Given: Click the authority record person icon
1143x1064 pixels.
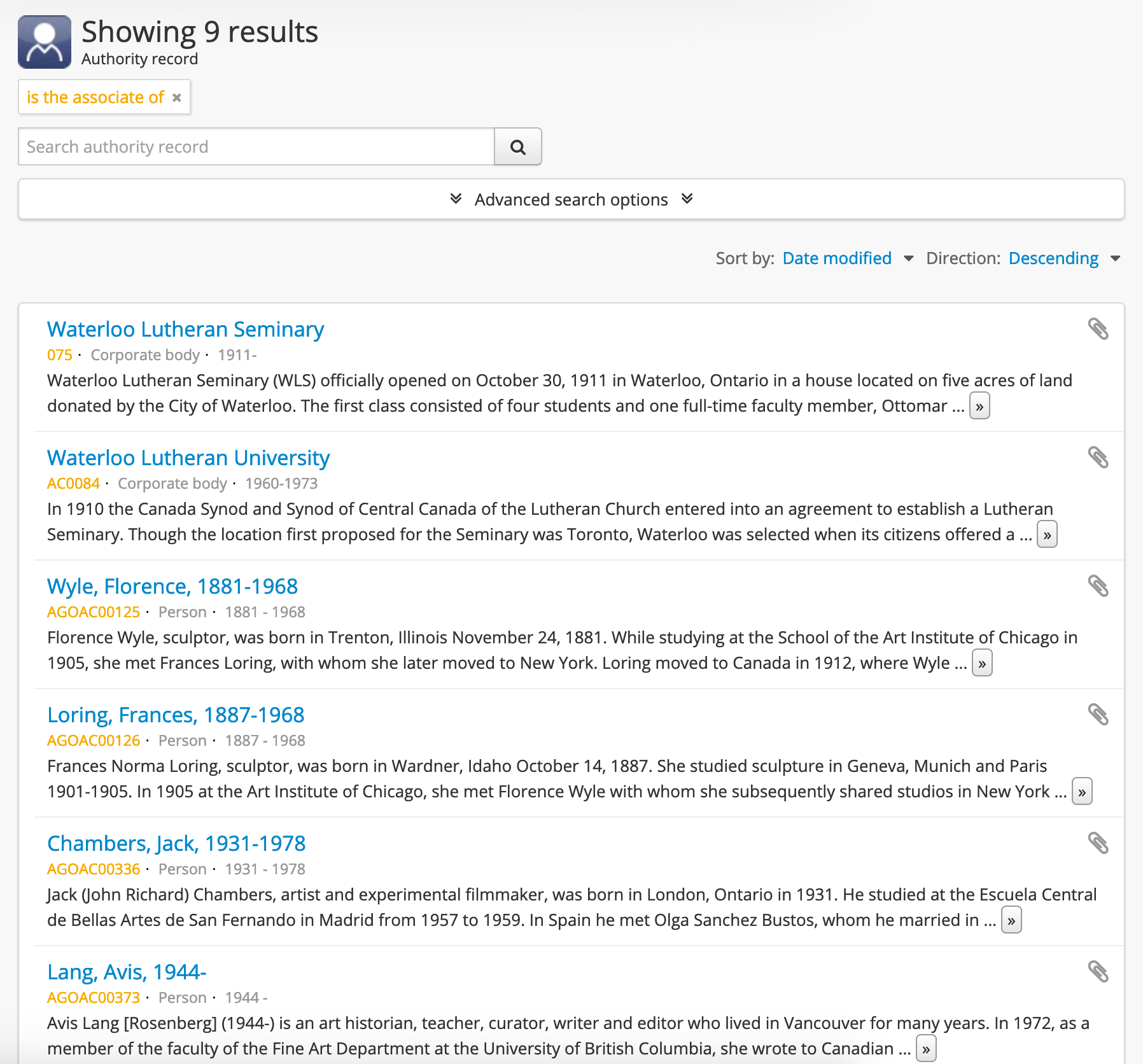Looking at the screenshot, I should [45, 42].
